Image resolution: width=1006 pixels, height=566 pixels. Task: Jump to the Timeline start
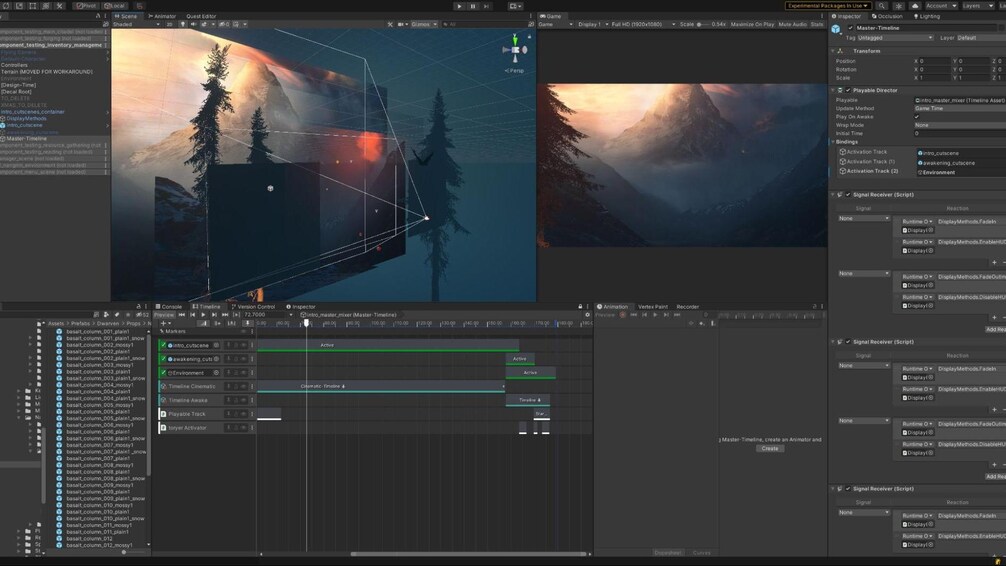[x=181, y=315]
